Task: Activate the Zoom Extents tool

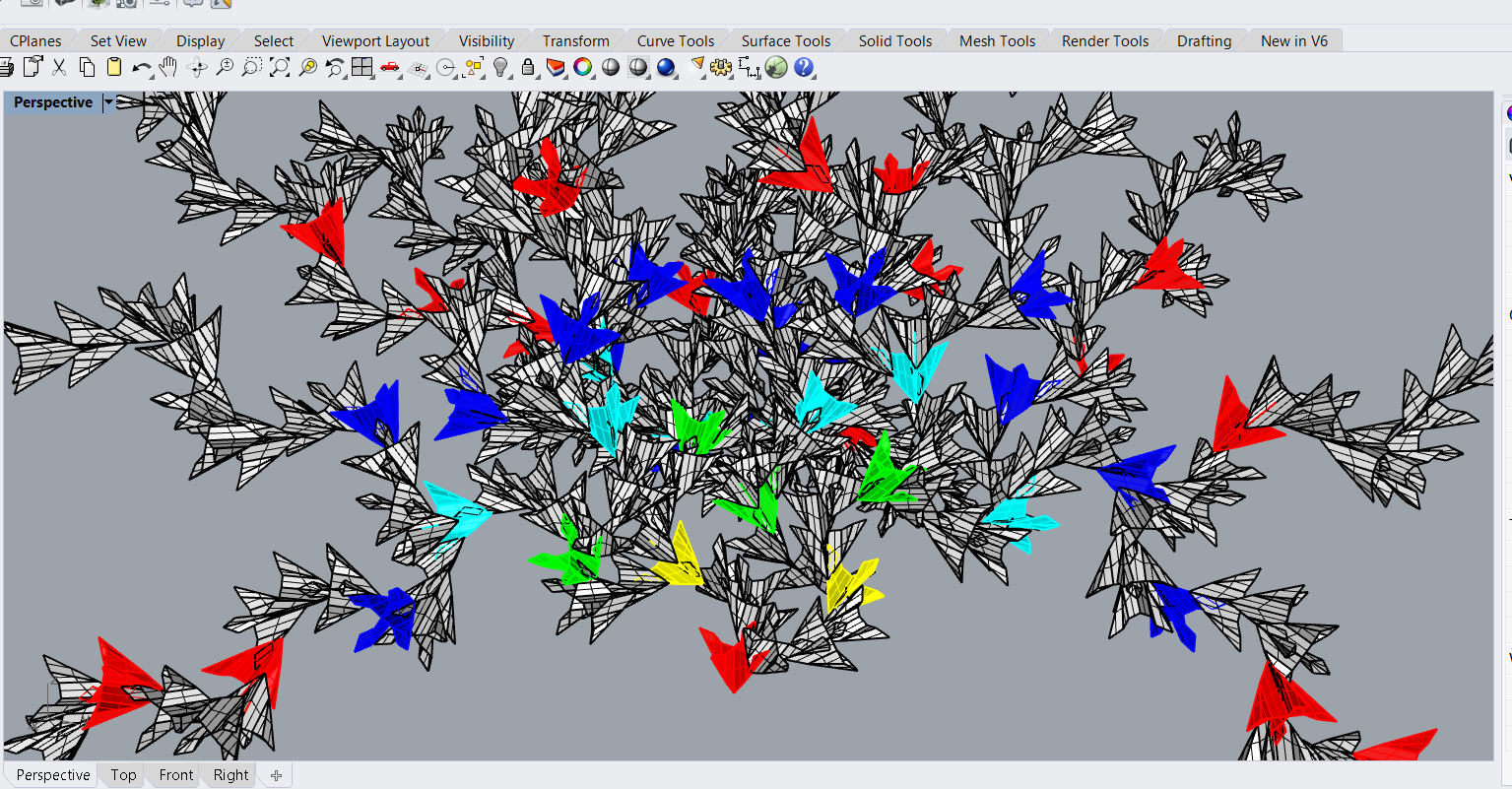Action: pos(280,67)
